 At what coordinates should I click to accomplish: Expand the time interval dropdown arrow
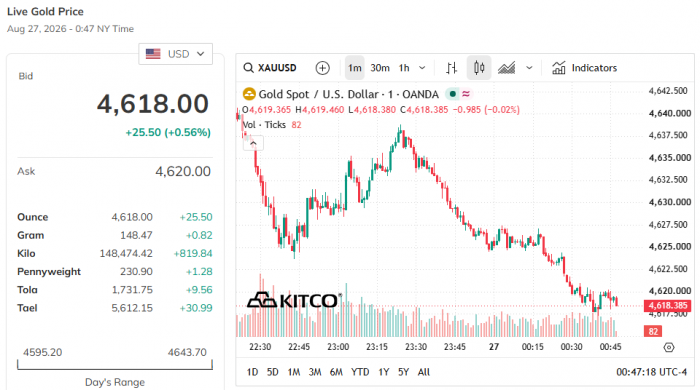point(422,68)
